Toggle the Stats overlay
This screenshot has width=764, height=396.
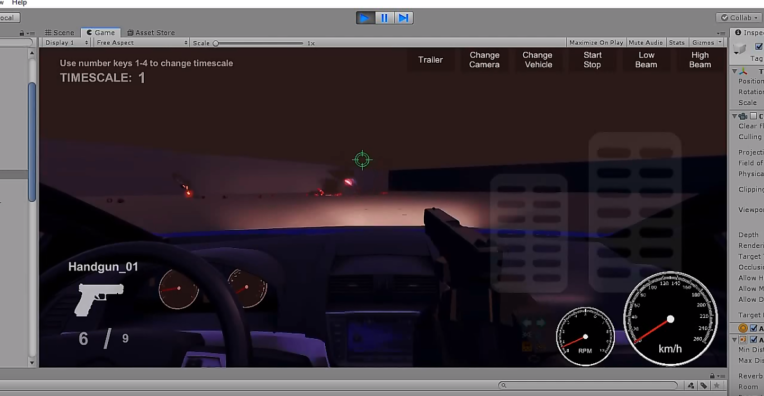pos(677,43)
